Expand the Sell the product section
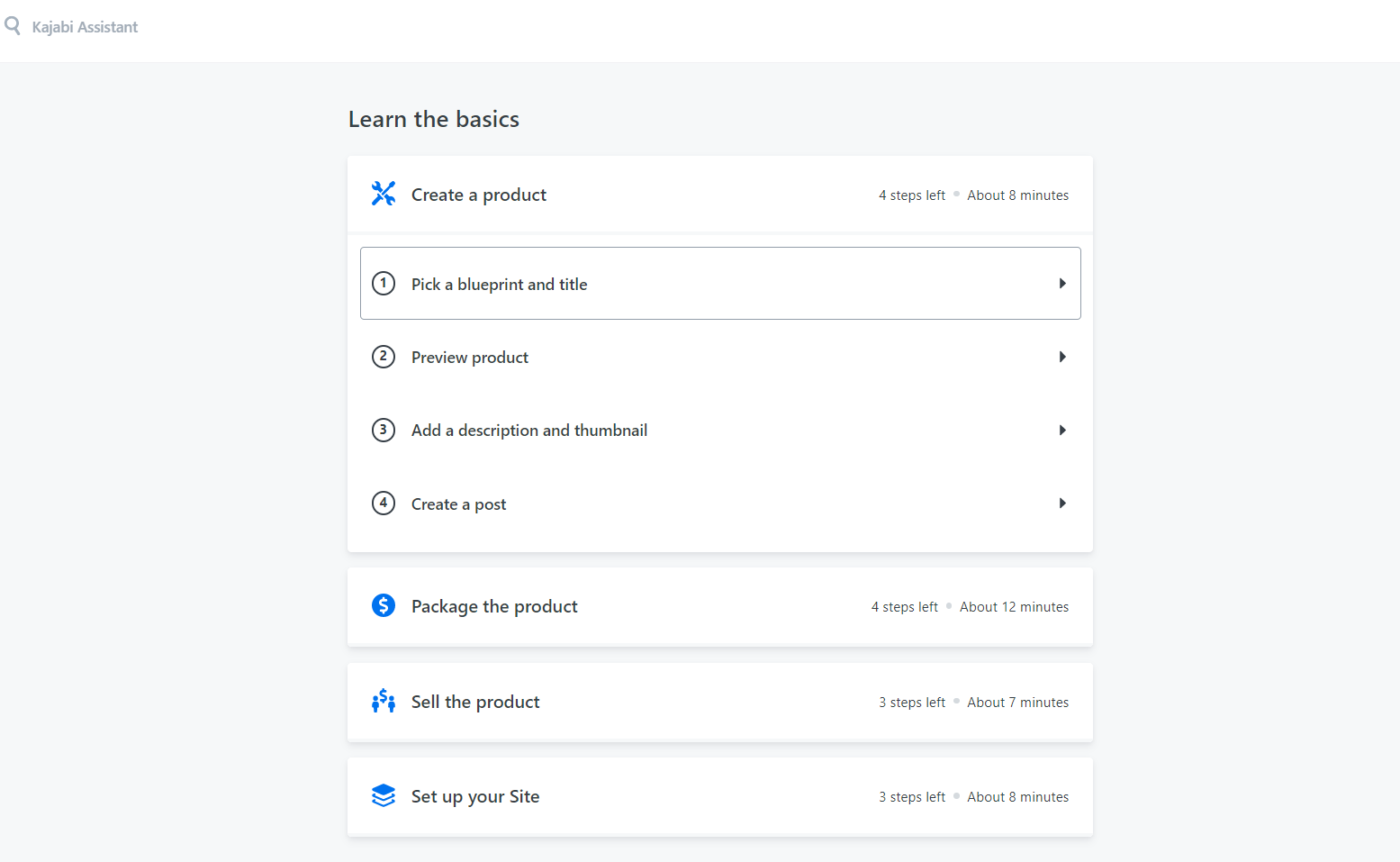1400x862 pixels. [x=720, y=702]
